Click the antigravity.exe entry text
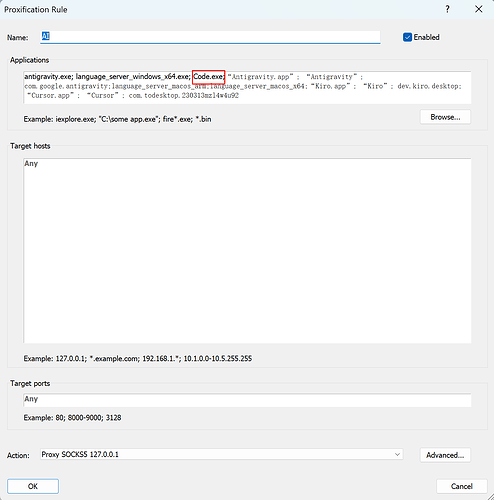 tap(49, 77)
